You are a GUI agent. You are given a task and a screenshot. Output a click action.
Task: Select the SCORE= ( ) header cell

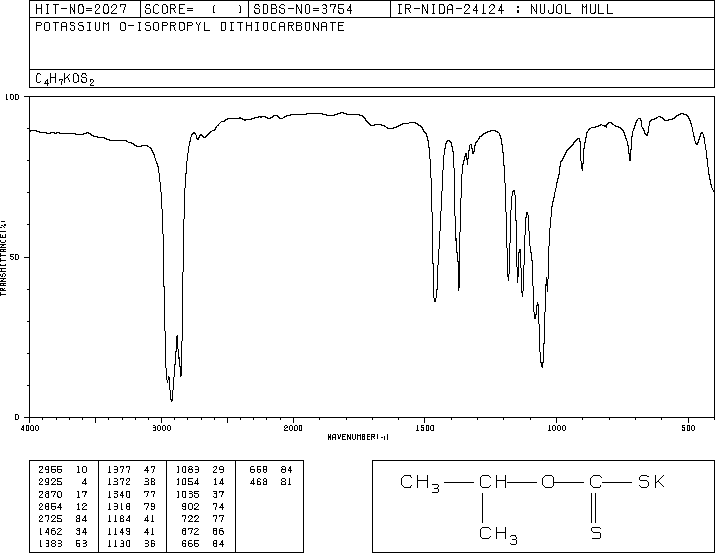[193, 9]
